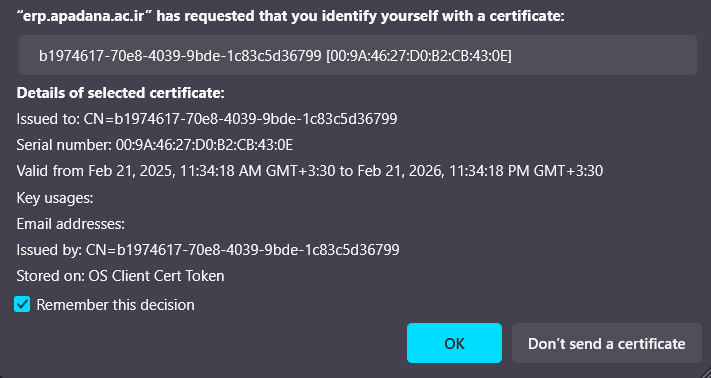Click the Remember this decision label text

[x=115, y=305]
